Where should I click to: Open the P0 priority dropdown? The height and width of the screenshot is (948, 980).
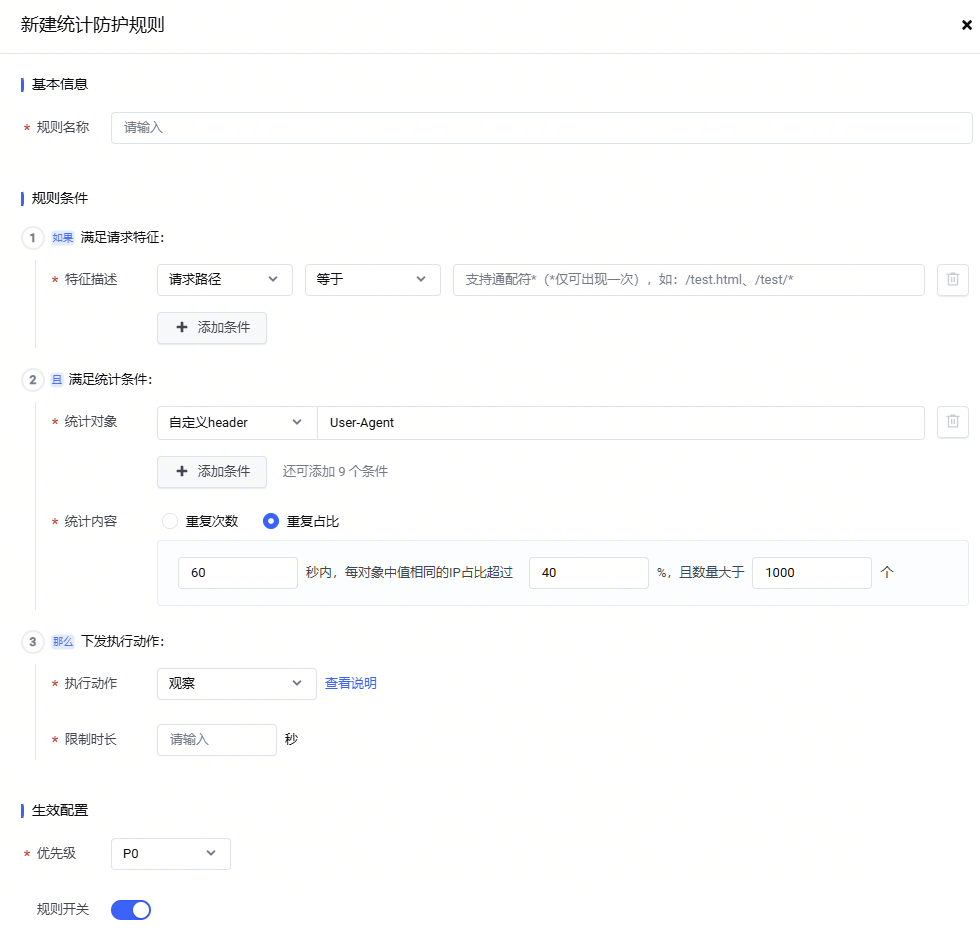pyautogui.click(x=170, y=854)
